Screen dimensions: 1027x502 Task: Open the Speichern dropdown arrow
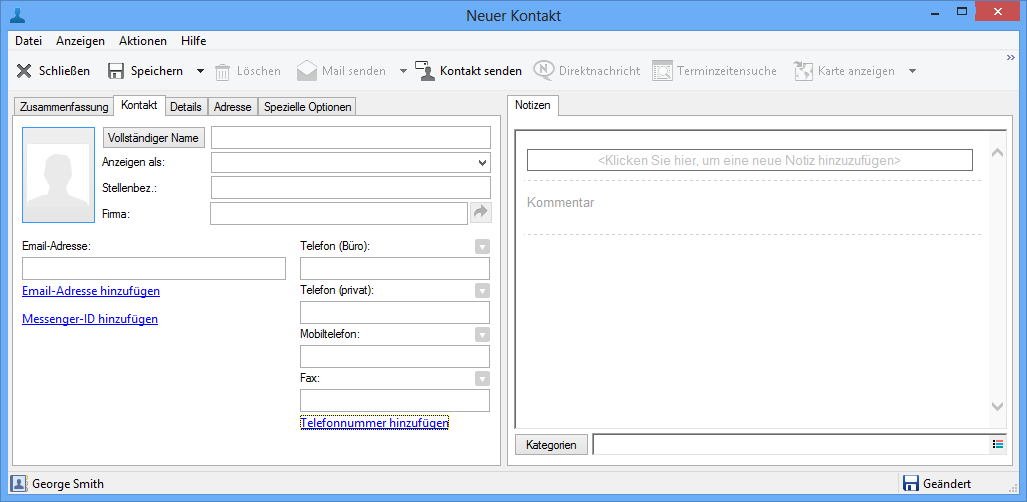[200, 71]
